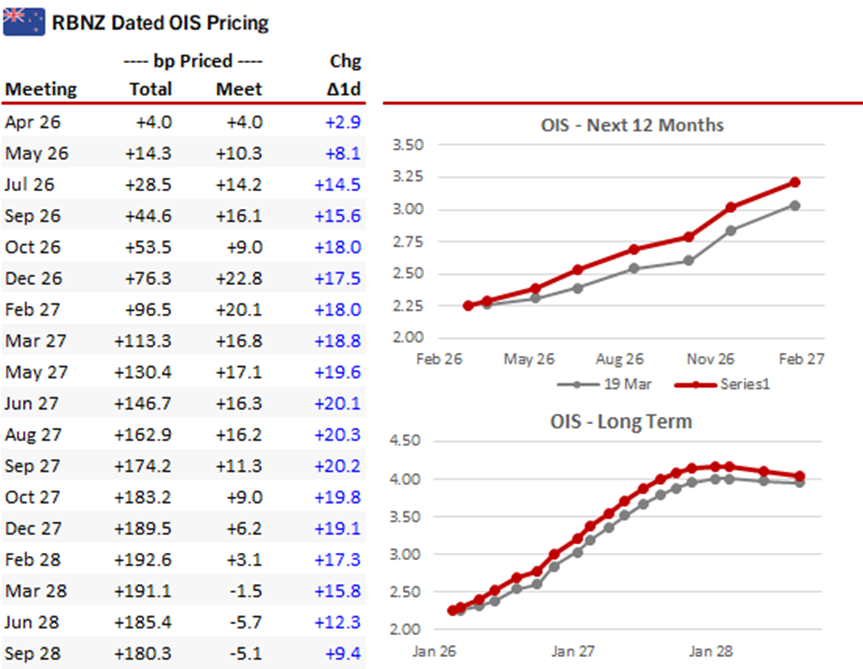Click the '+146.7' total for Jun 27

[143, 404]
